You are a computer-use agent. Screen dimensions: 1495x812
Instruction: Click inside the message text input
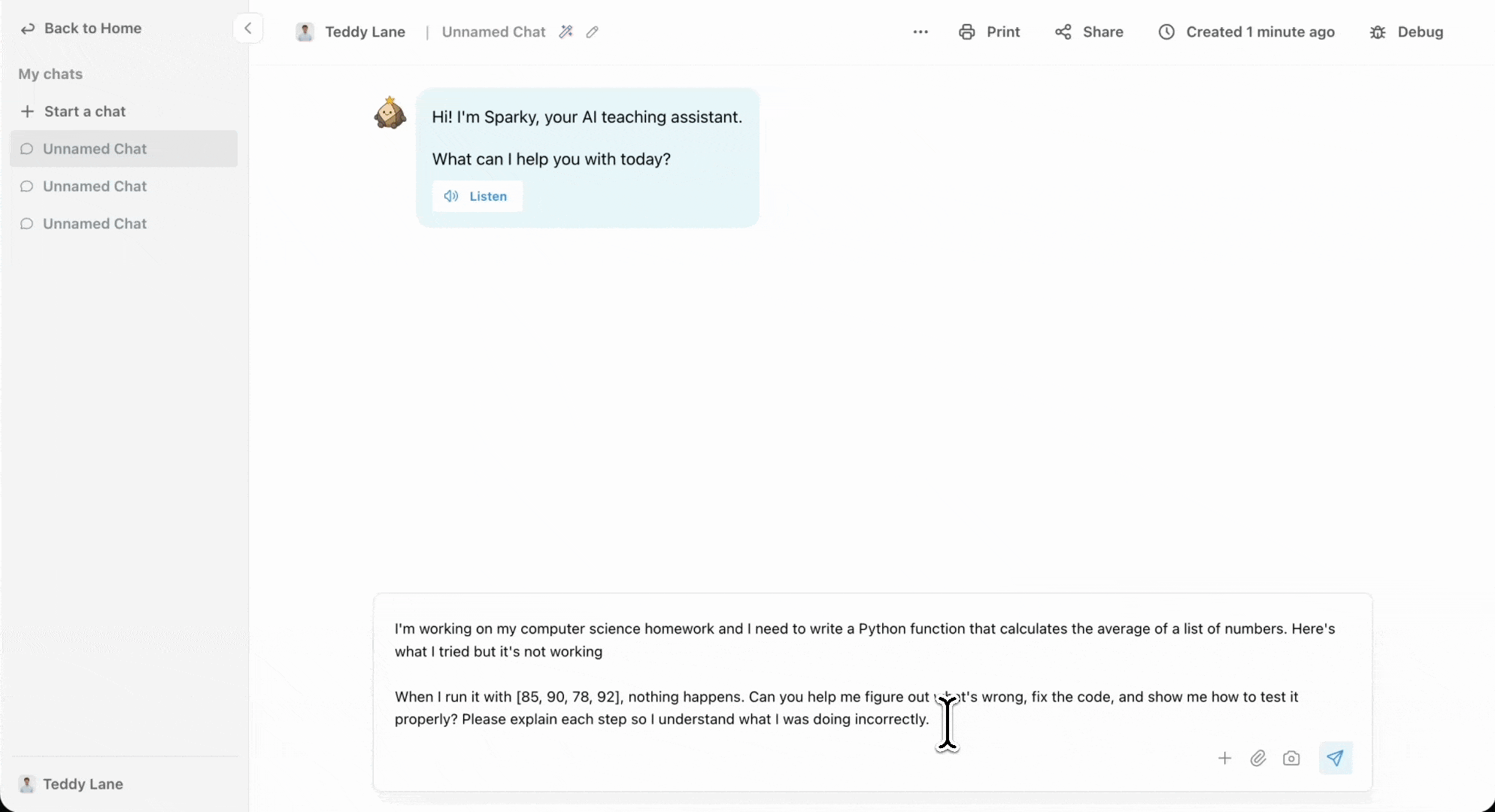pyautogui.click(x=872, y=674)
